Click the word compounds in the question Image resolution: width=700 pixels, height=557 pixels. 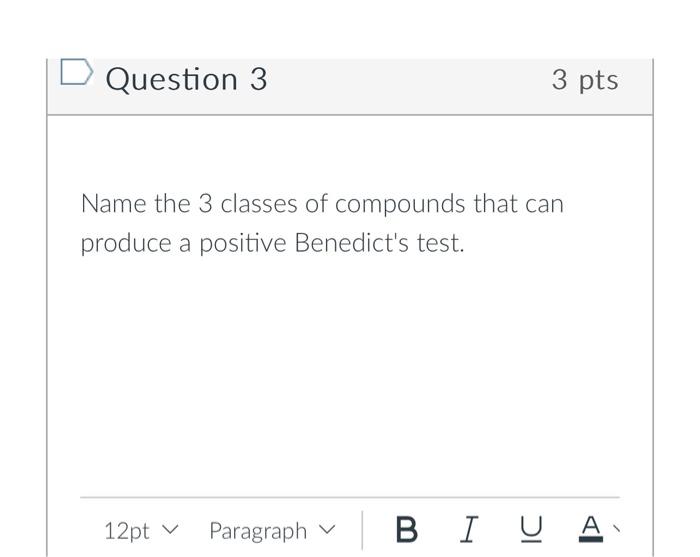[400, 204]
